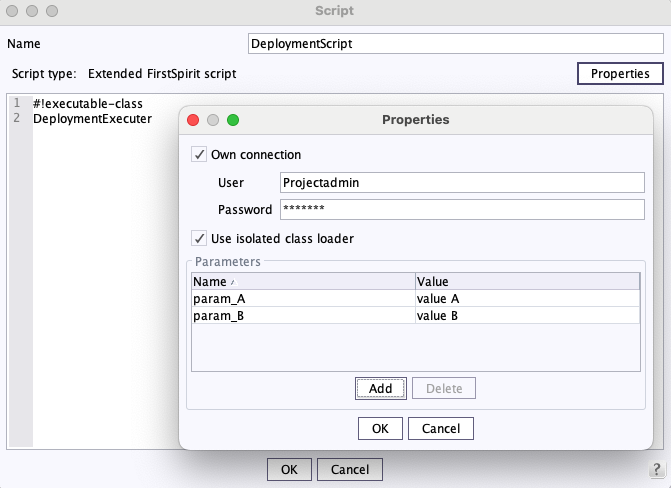The image size is (671, 488).
Task: Cancel the Properties dialog
Action: tap(441, 428)
